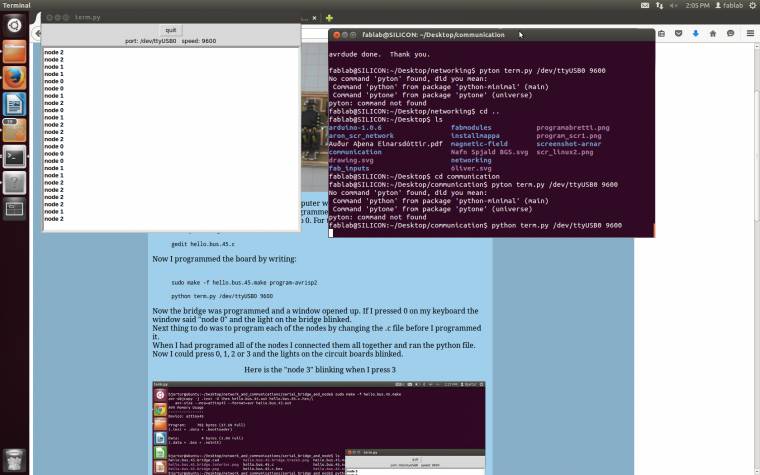The image size is (760, 475).
Task: Click the Pocket icon in Firefox toolbar
Action: click(679, 33)
